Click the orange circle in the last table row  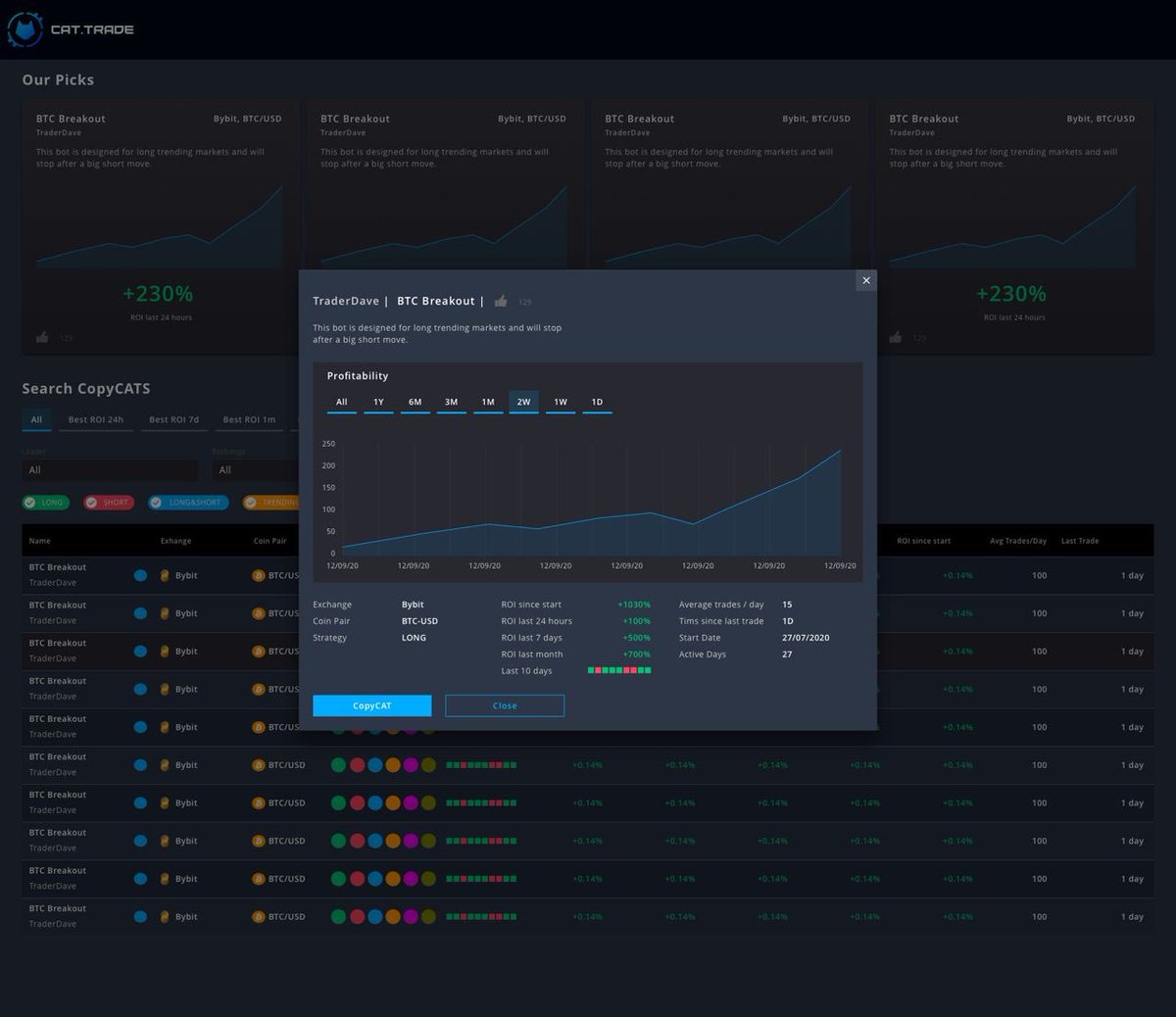tap(393, 917)
